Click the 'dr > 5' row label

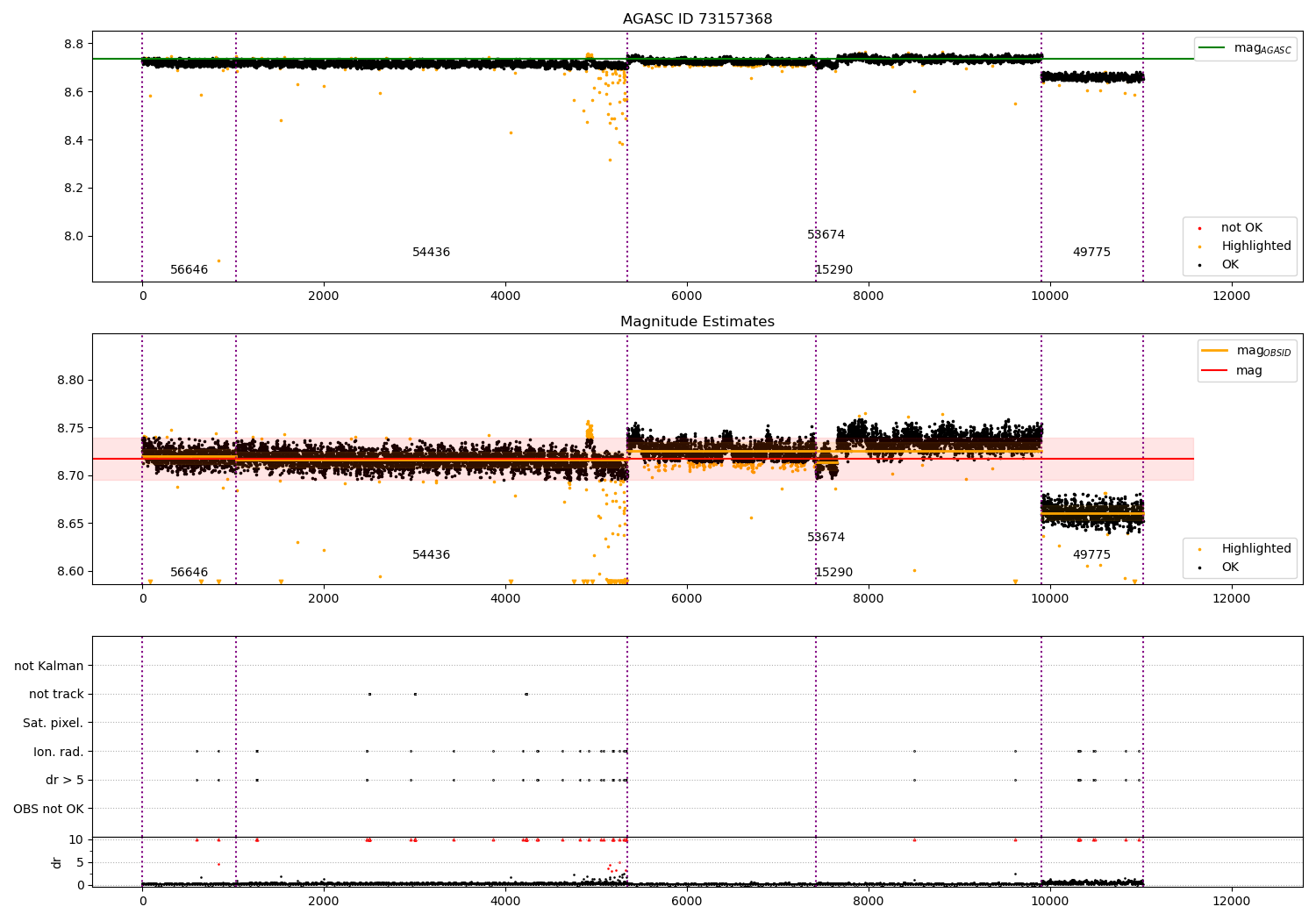[x=65, y=781]
